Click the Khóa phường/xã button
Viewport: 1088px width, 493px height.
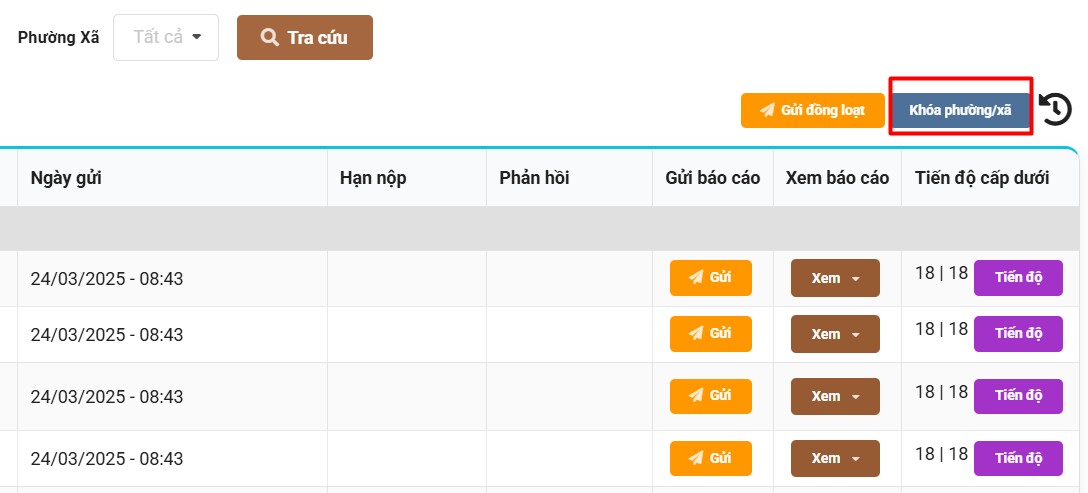(x=960, y=110)
